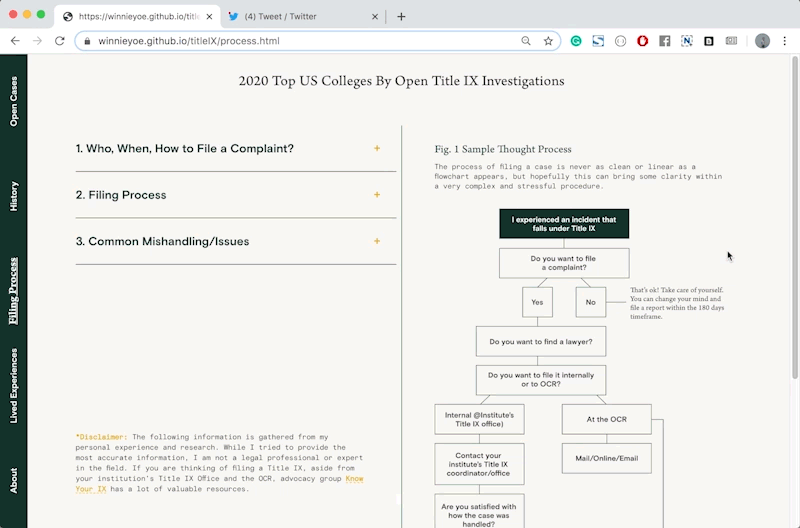The height and width of the screenshot is (528, 800).
Task: Switch to the Tweet / Twitter tab
Action: coord(303,16)
